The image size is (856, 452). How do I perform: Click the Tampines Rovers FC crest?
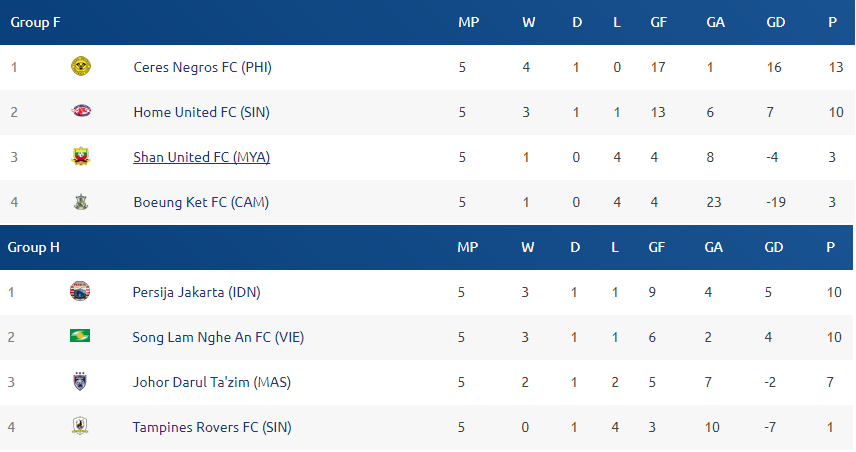80,426
